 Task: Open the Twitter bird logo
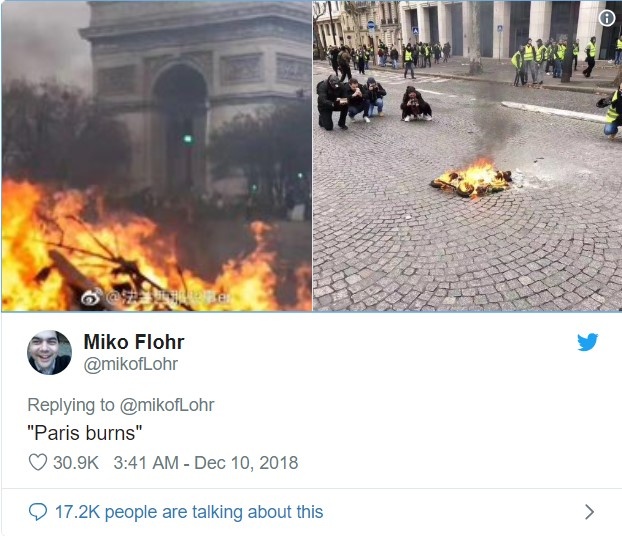[587, 342]
